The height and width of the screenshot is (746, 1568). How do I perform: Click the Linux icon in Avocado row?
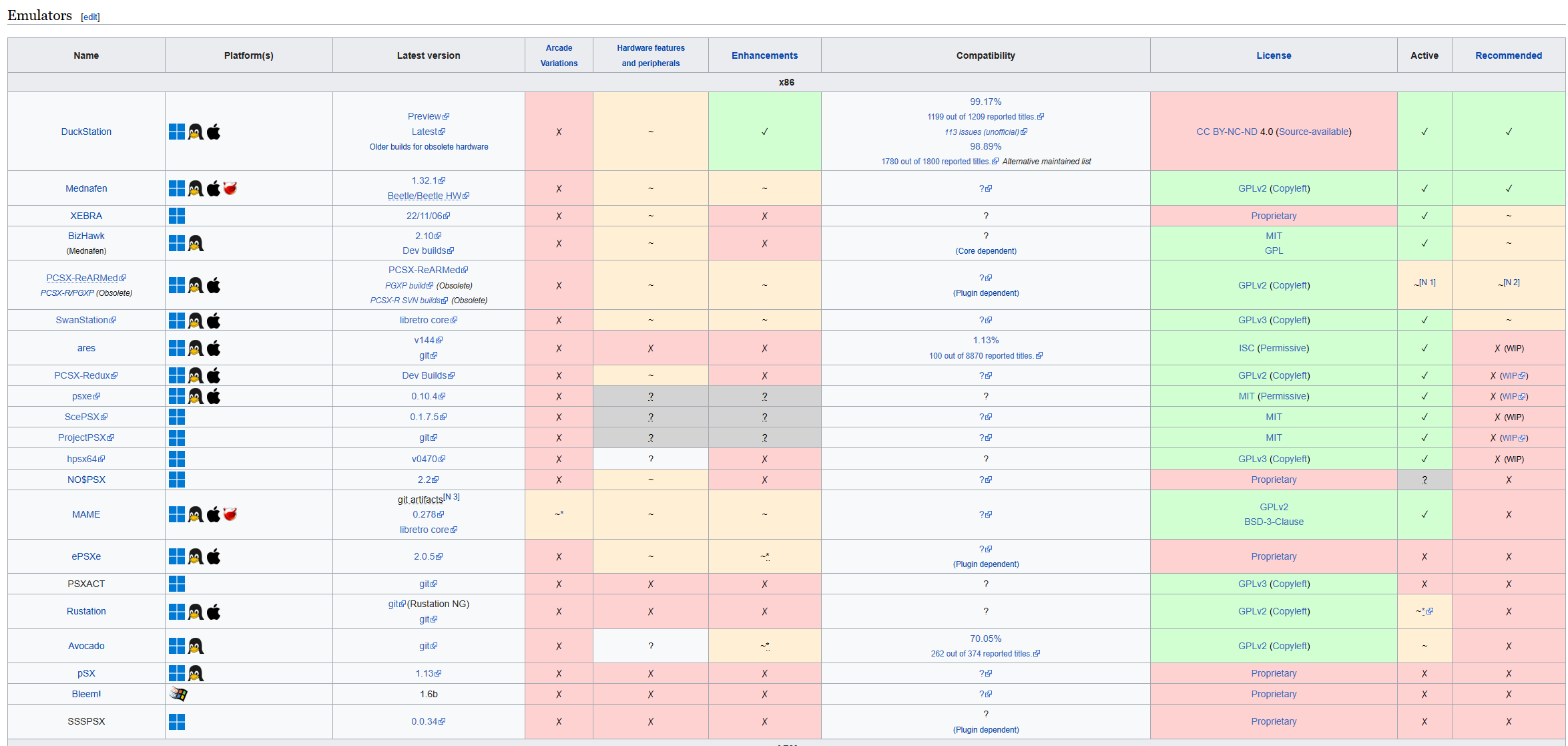coord(196,646)
